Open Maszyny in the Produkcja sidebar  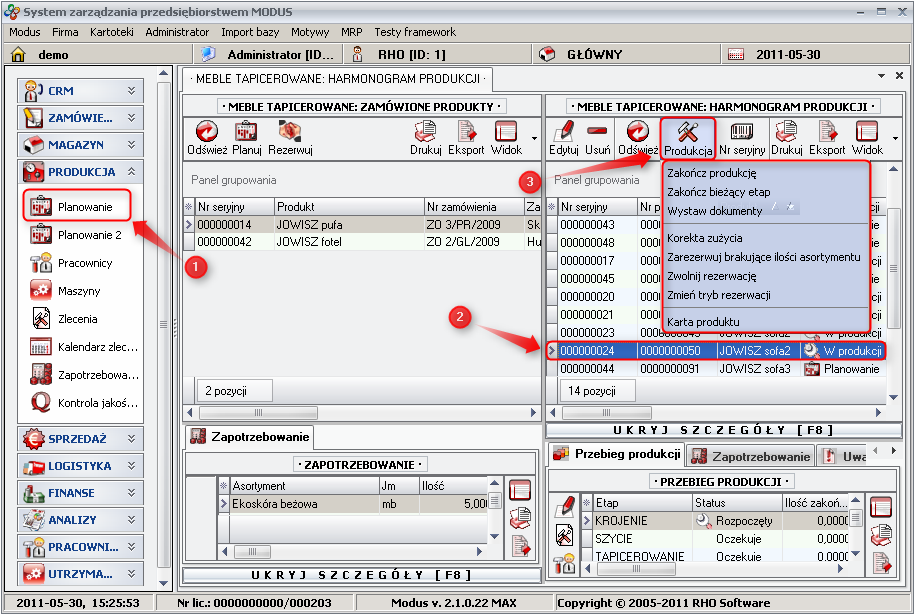(78, 291)
